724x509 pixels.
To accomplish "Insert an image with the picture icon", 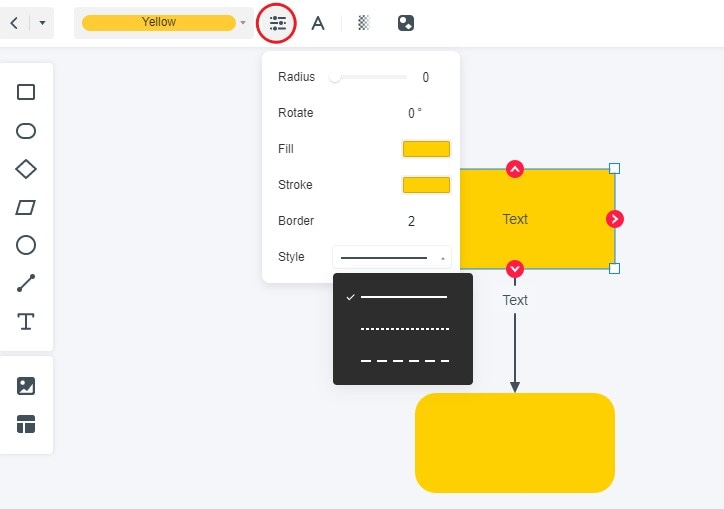I will point(26,386).
